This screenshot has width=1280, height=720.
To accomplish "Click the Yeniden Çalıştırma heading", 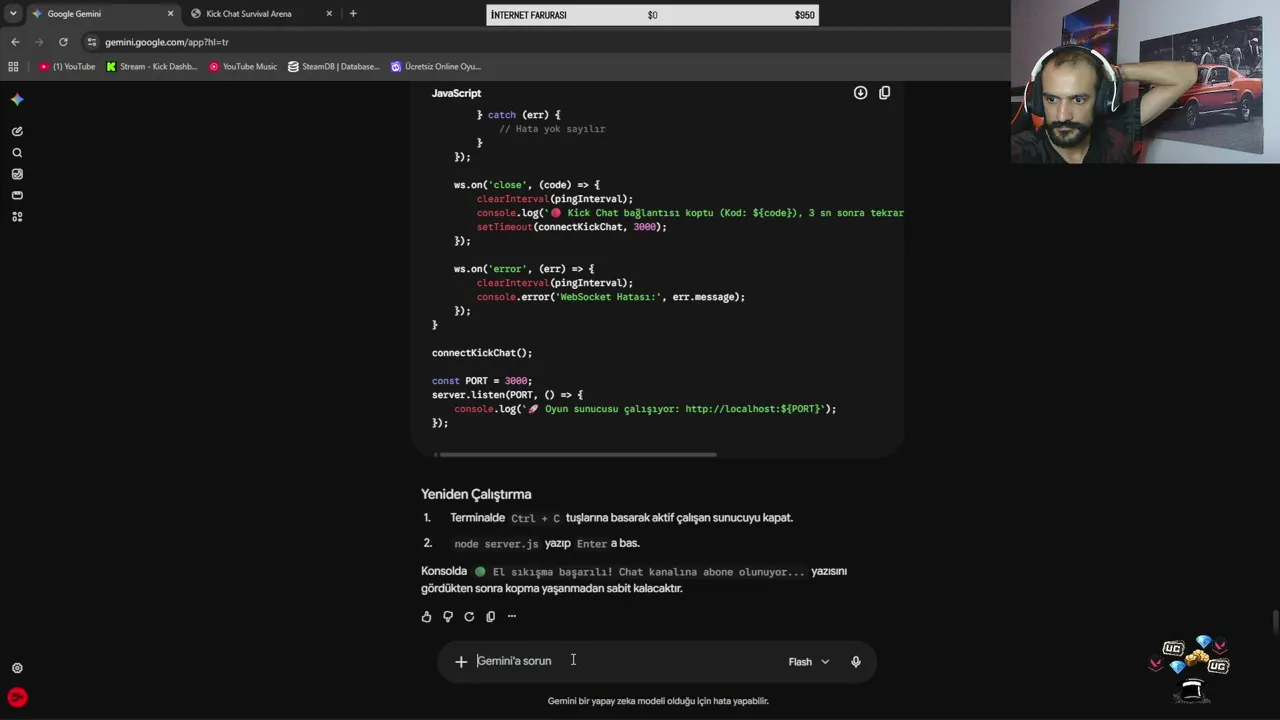I will pyautogui.click(x=476, y=494).
